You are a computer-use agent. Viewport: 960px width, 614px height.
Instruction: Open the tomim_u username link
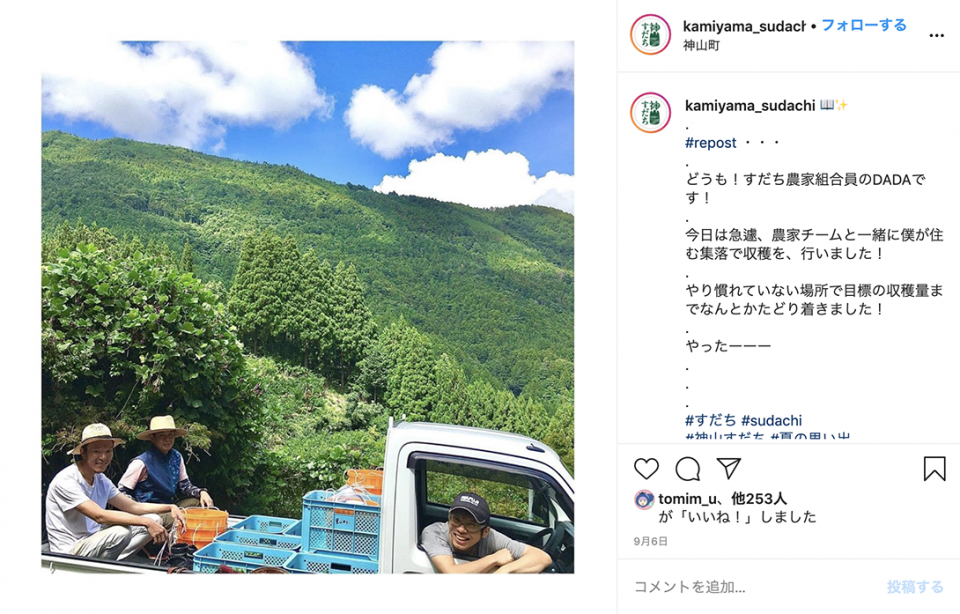pos(686,499)
